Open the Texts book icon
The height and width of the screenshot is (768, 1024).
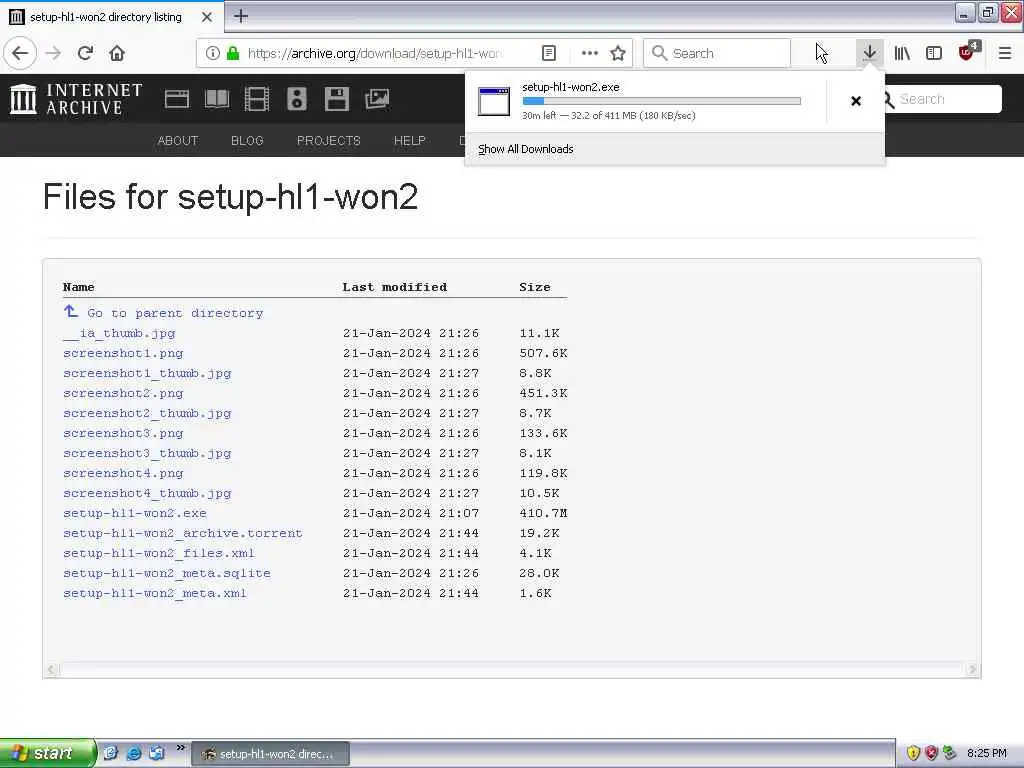tap(217, 99)
